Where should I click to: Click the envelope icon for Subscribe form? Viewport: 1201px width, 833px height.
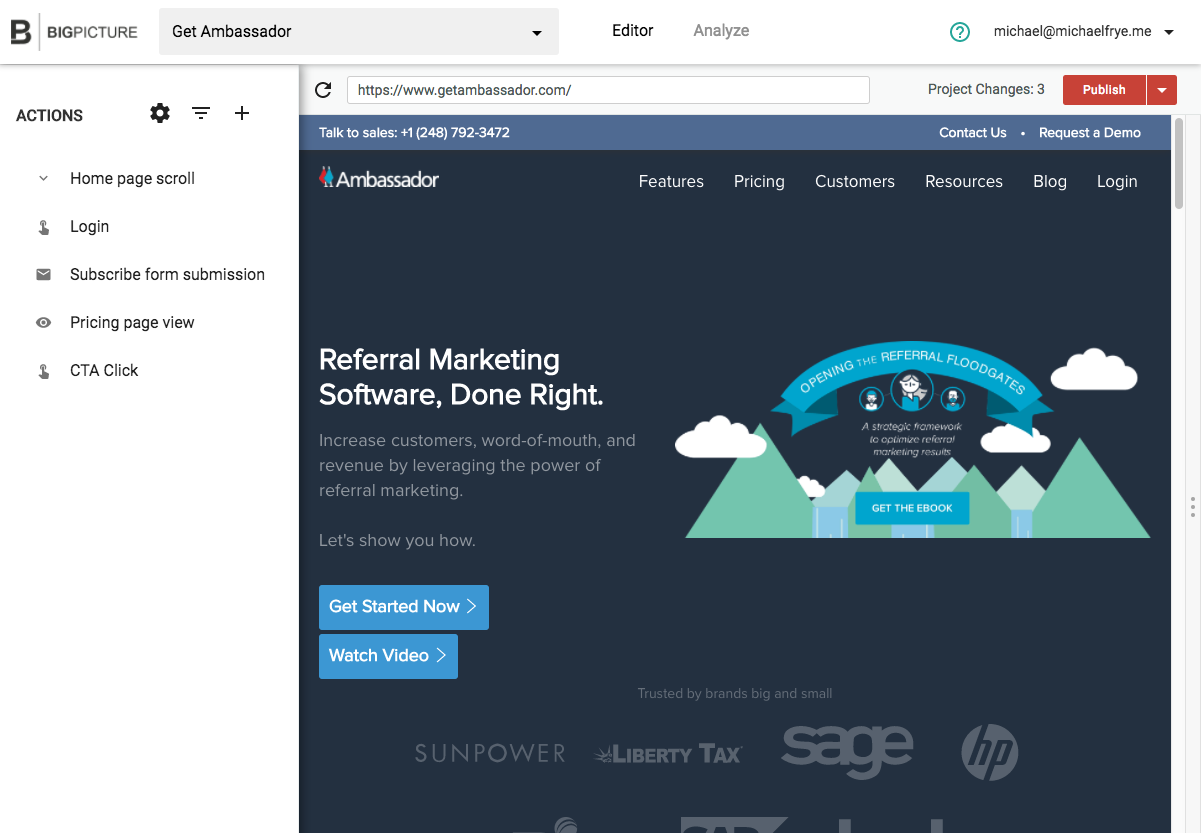click(44, 274)
